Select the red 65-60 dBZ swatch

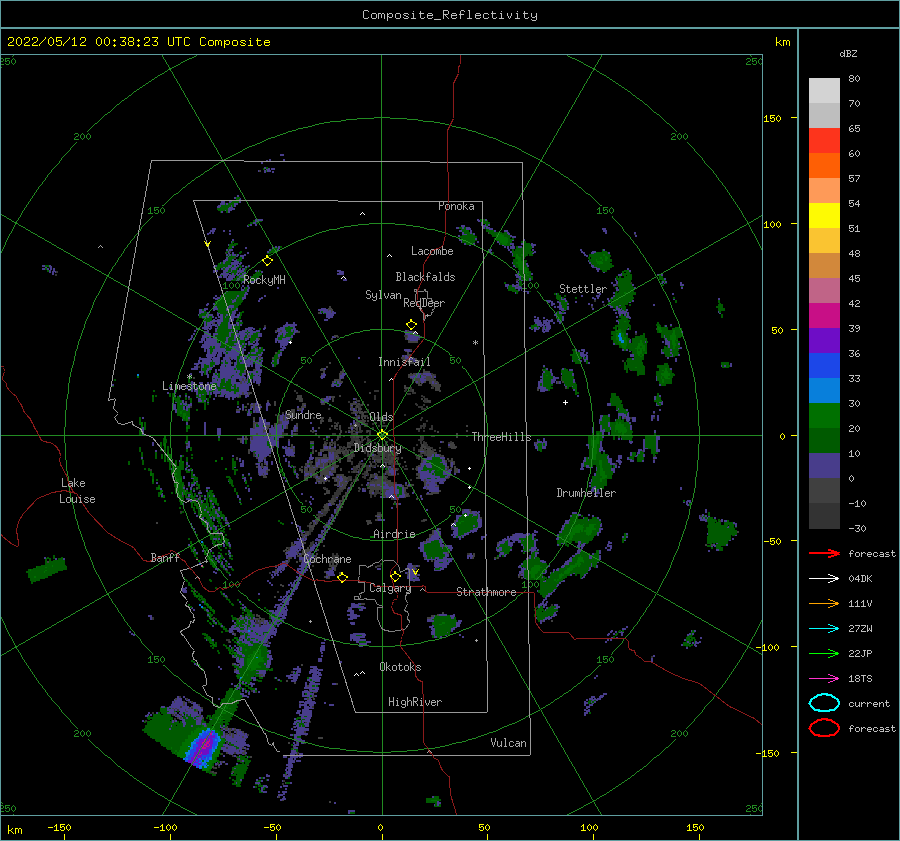tap(824, 141)
